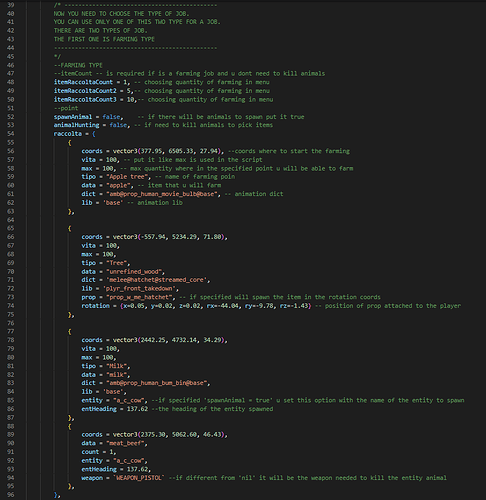This screenshot has height=500, width=486.
Task: Click the '--FARMING TYPE' comment
Action: coord(78,65)
